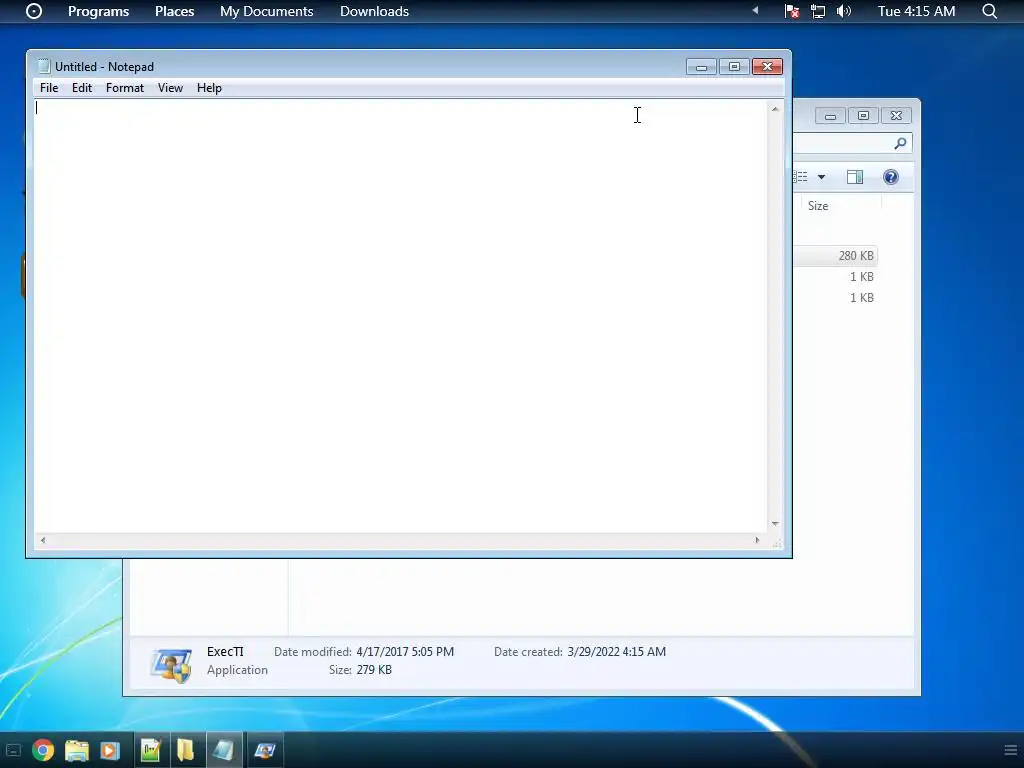Image resolution: width=1024 pixels, height=768 pixels.
Task: Maximize the Notepad window
Action: tap(734, 67)
